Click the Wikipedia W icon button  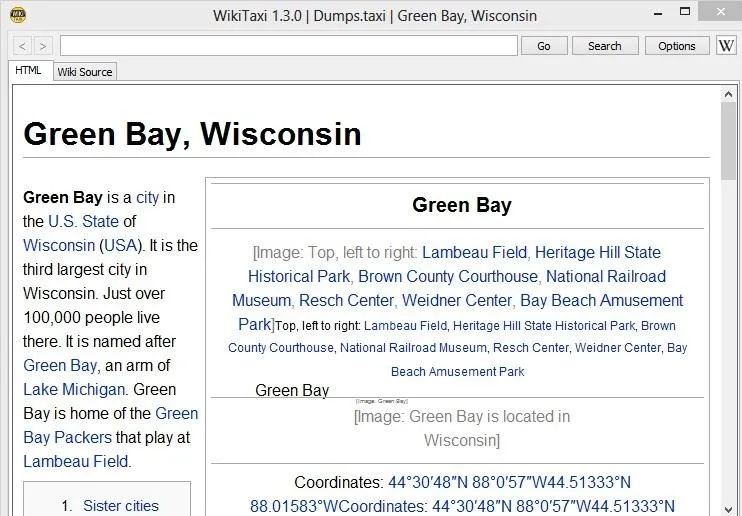(x=726, y=46)
